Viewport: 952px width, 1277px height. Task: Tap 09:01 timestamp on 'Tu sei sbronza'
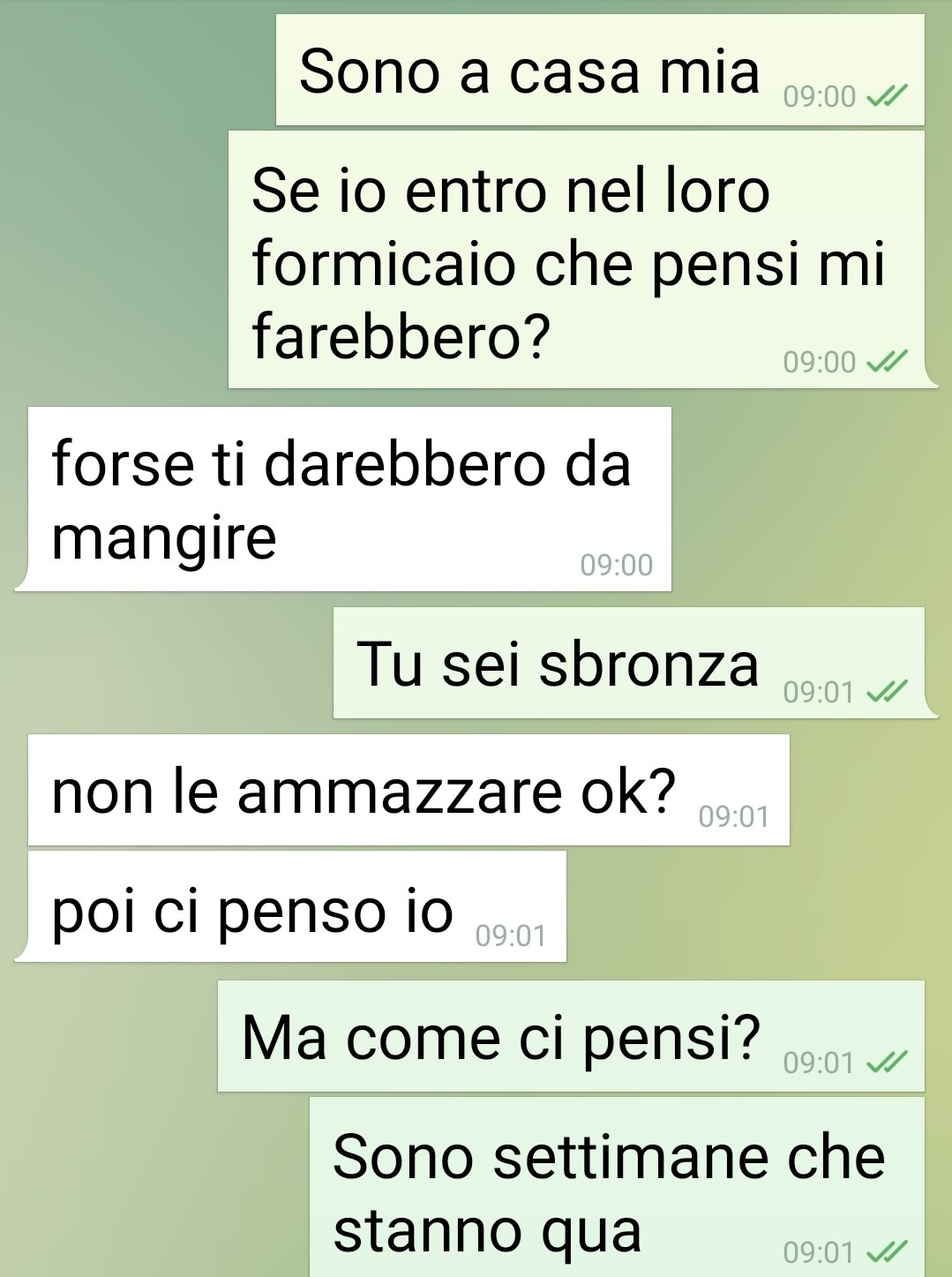tap(819, 692)
